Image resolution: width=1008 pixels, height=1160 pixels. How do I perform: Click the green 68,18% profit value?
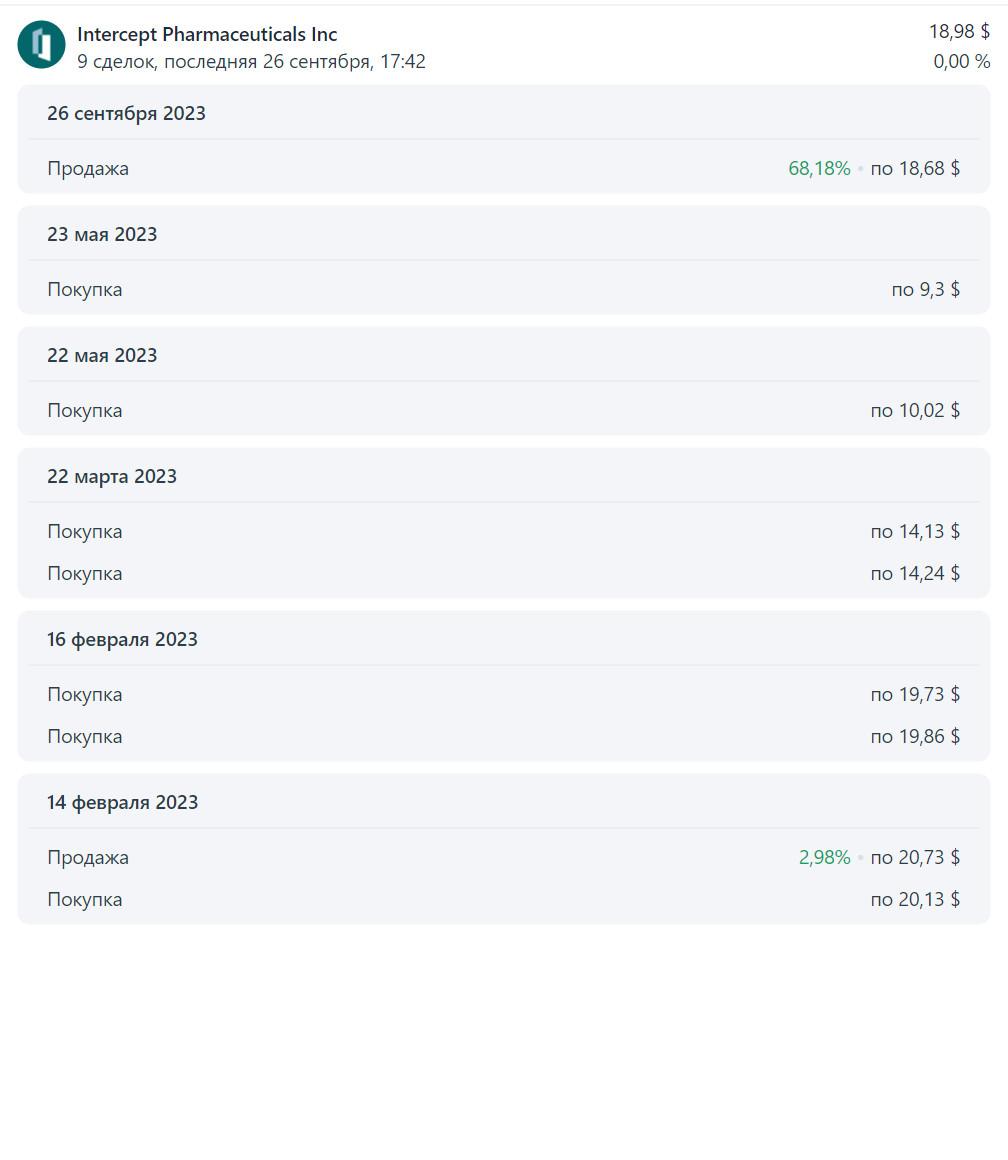[819, 168]
